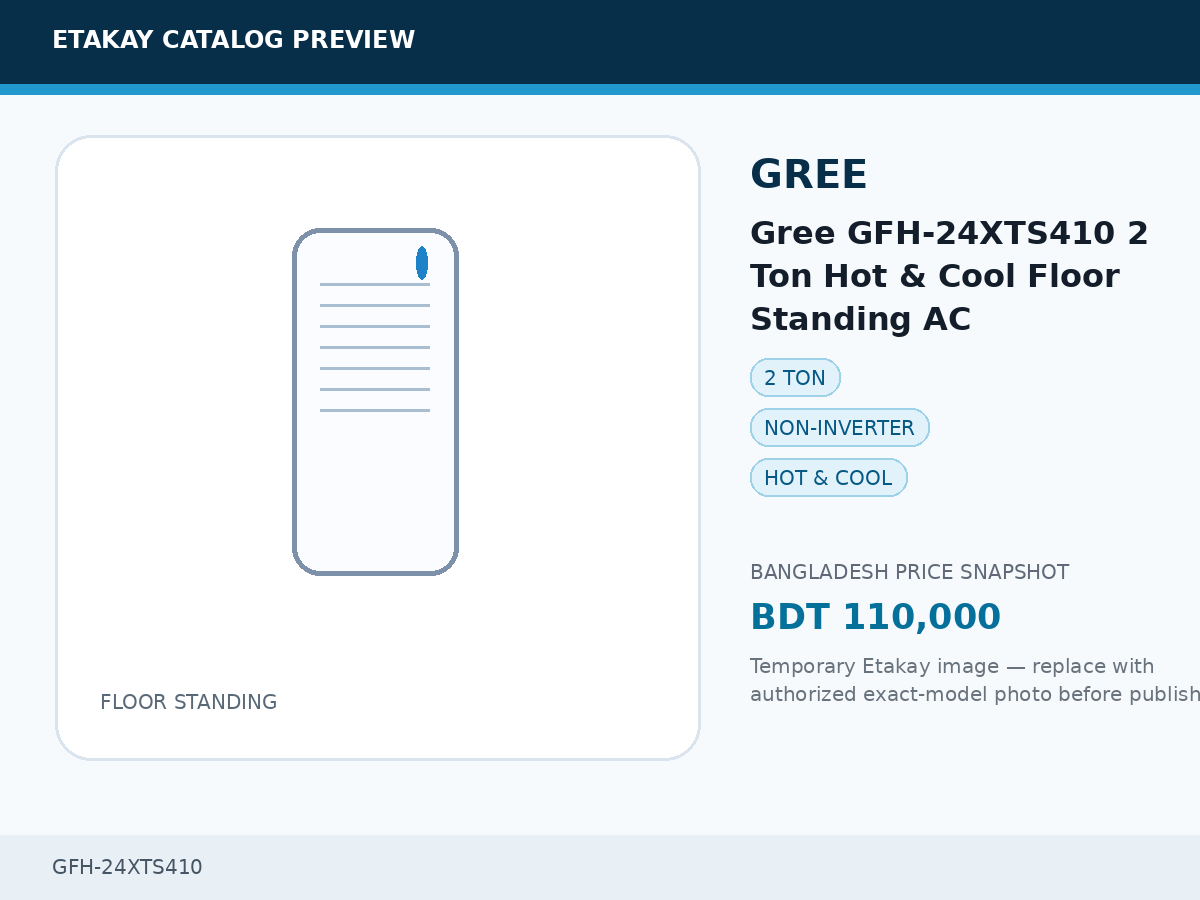
Task: Click the lower blank panel of AC unit
Action: pos(375,490)
